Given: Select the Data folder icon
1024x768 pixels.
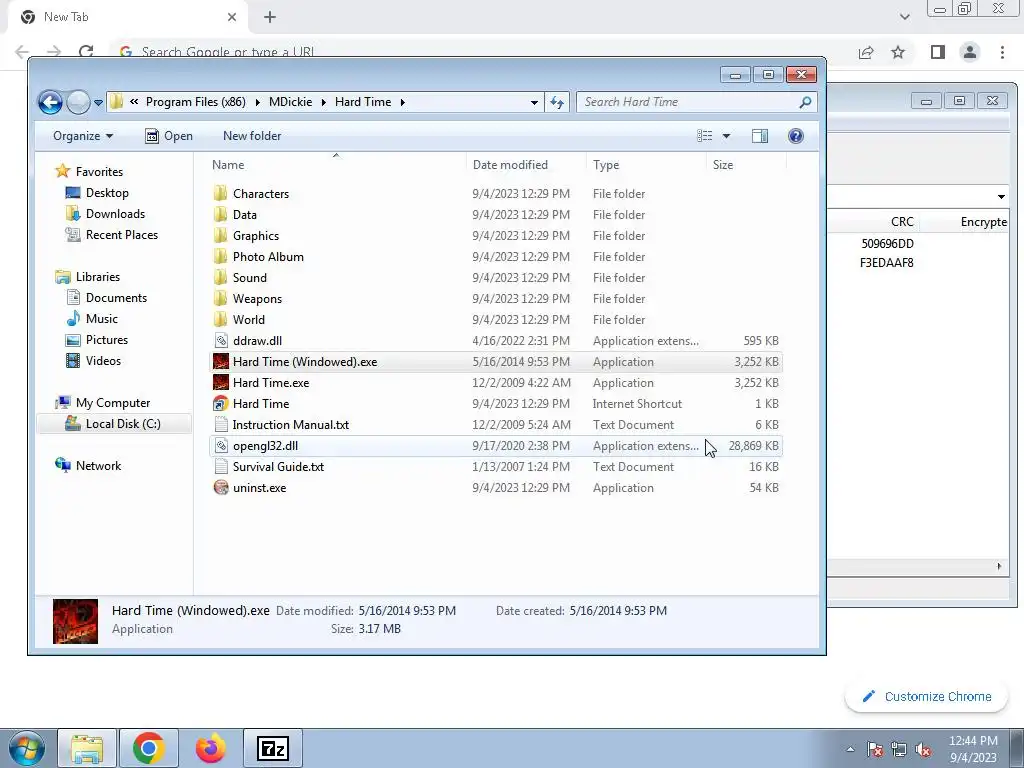Looking at the screenshot, I should [x=221, y=214].
